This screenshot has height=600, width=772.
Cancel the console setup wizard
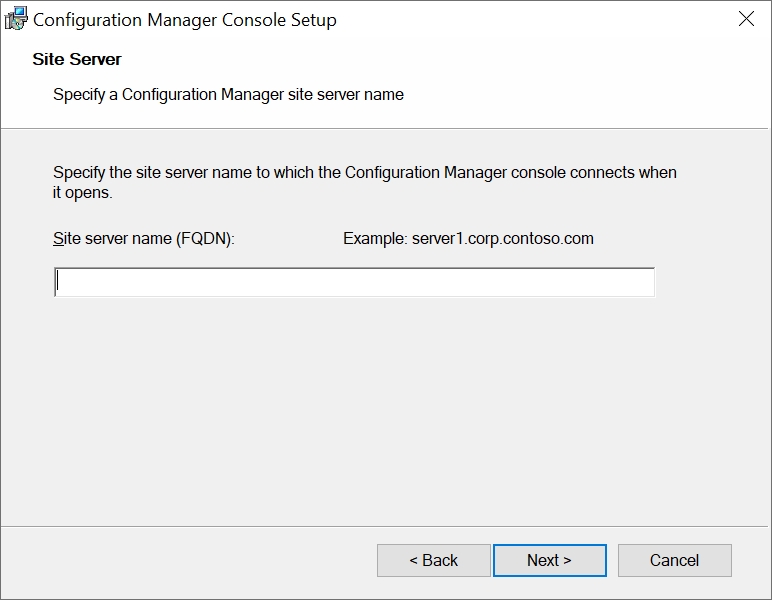pos(674,560)
